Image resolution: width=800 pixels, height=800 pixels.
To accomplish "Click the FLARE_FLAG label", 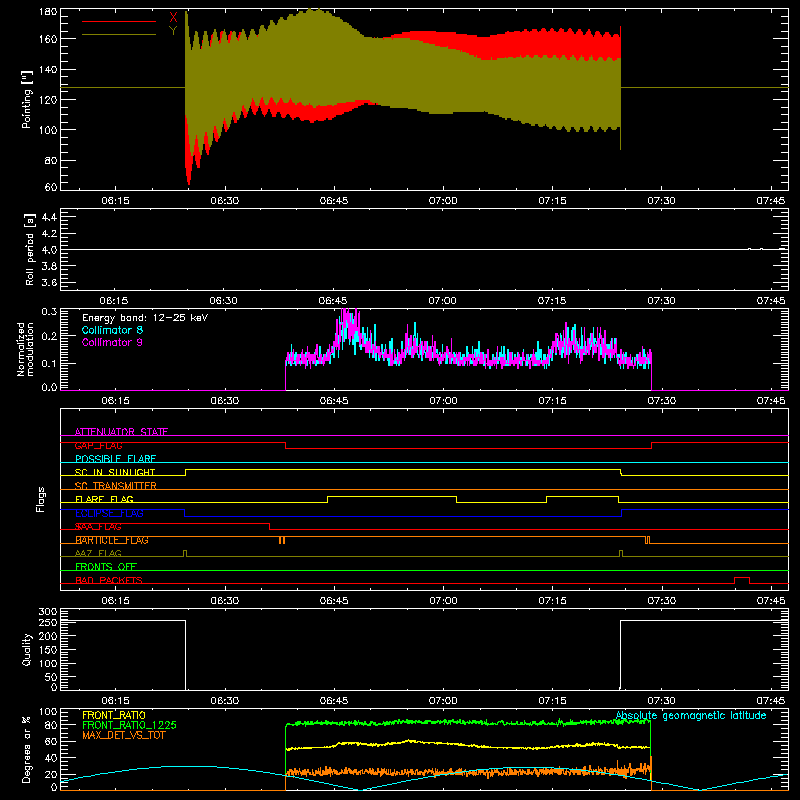I will [x=104, y=499].
